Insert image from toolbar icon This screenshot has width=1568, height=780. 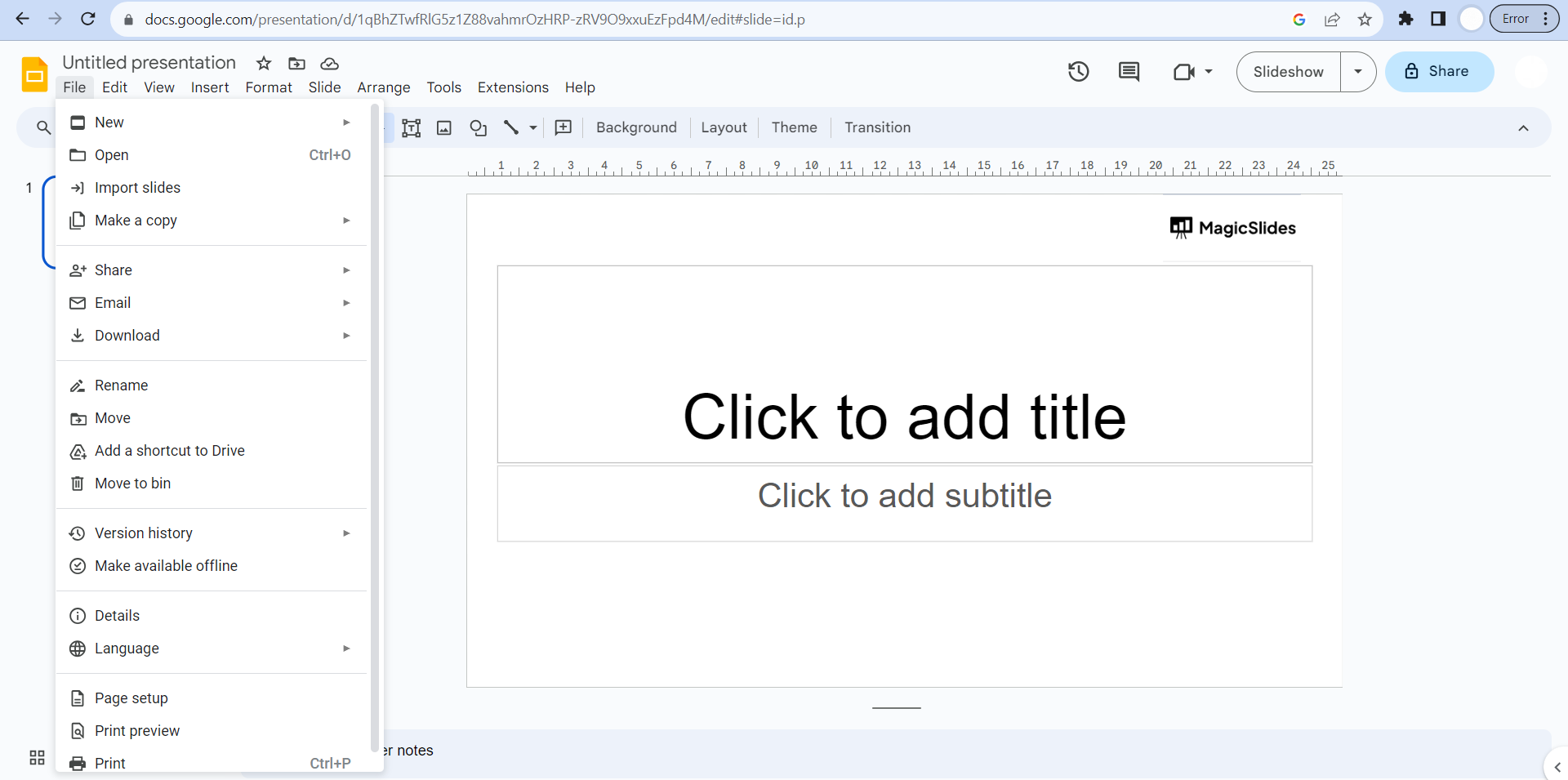point(444,127)
